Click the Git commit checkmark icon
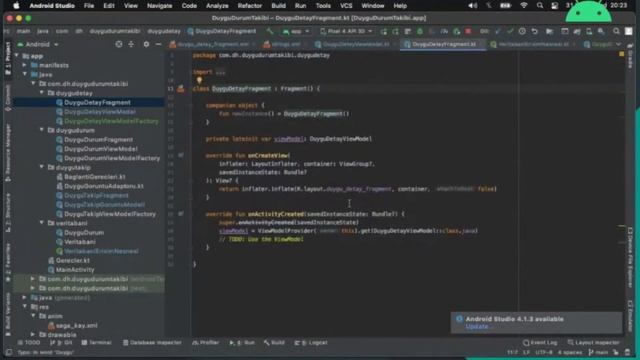 [x=510, y=31]
